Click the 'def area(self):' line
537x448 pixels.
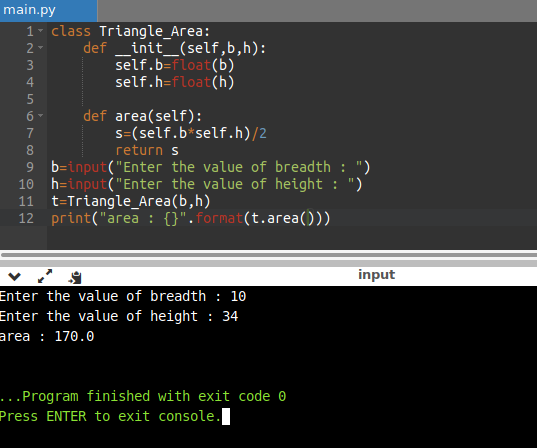(x=142, y=116)
